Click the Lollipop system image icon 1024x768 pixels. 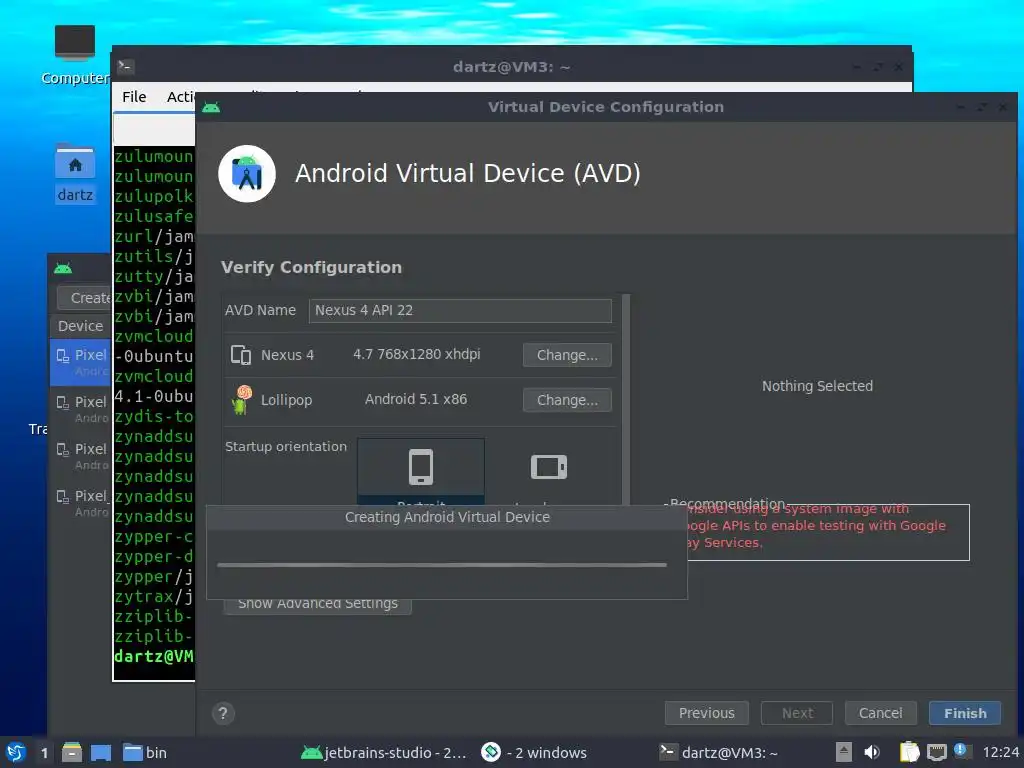pos(242,400)
